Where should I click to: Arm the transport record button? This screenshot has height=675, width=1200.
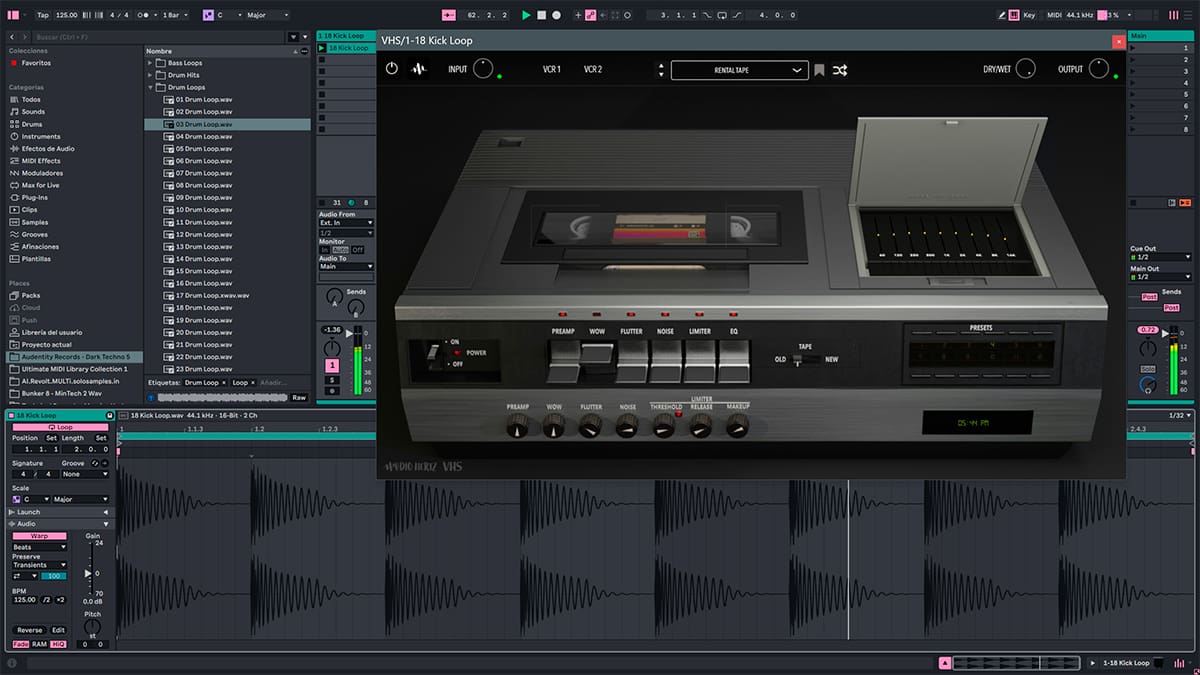556,15
